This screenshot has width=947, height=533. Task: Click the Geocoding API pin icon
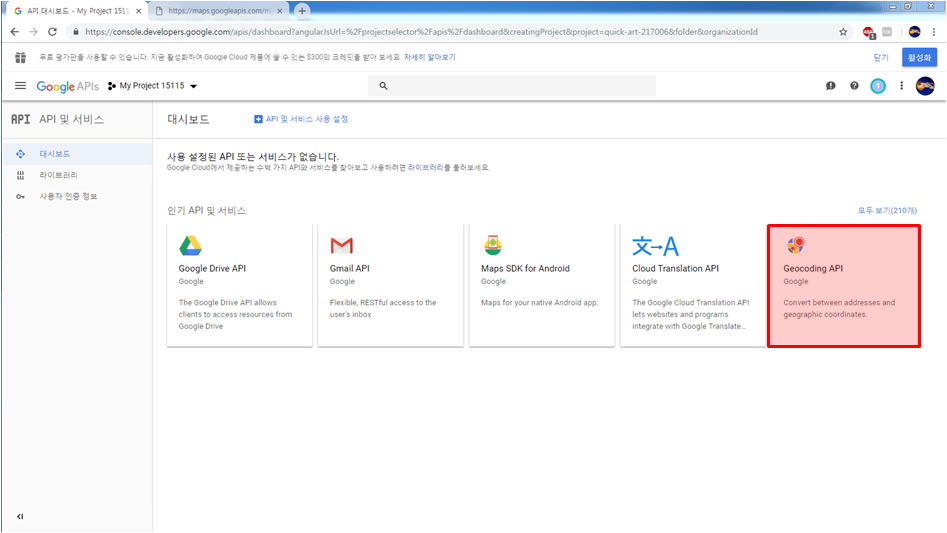pyautogui.click(x=795, y=245)
